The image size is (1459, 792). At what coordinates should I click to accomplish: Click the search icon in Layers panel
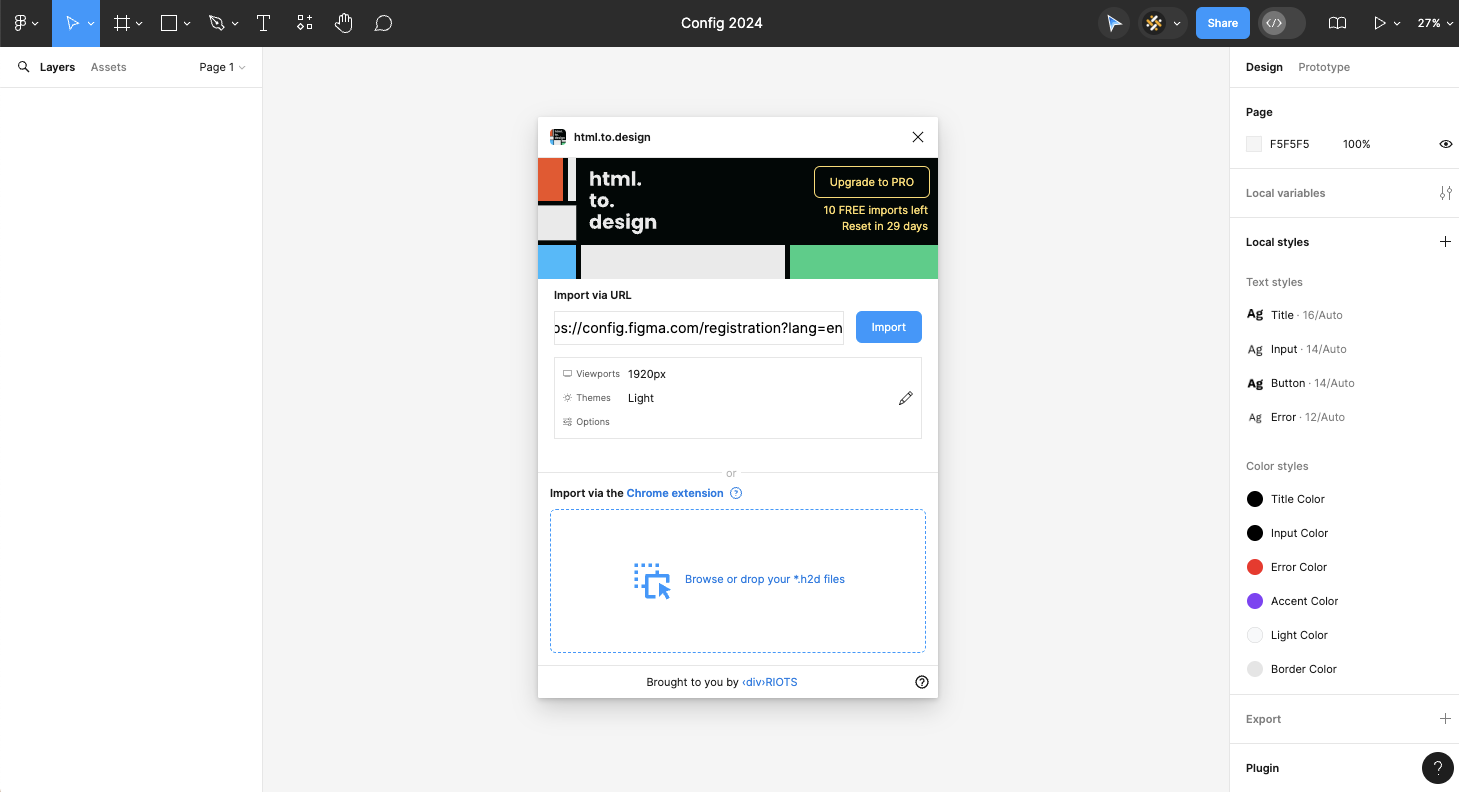click(x=24, y=67)
